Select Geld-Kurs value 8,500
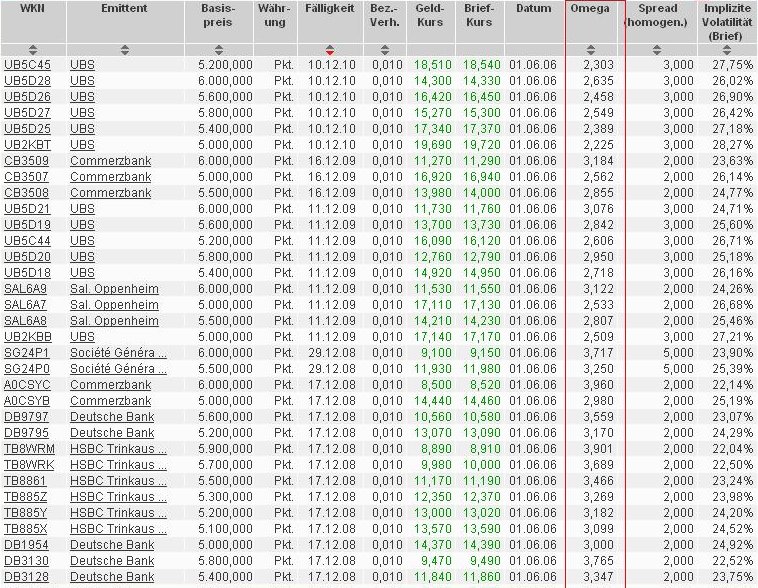Image resolution: width=758 pixels, height=588 pixels. (x=437, y=384)
